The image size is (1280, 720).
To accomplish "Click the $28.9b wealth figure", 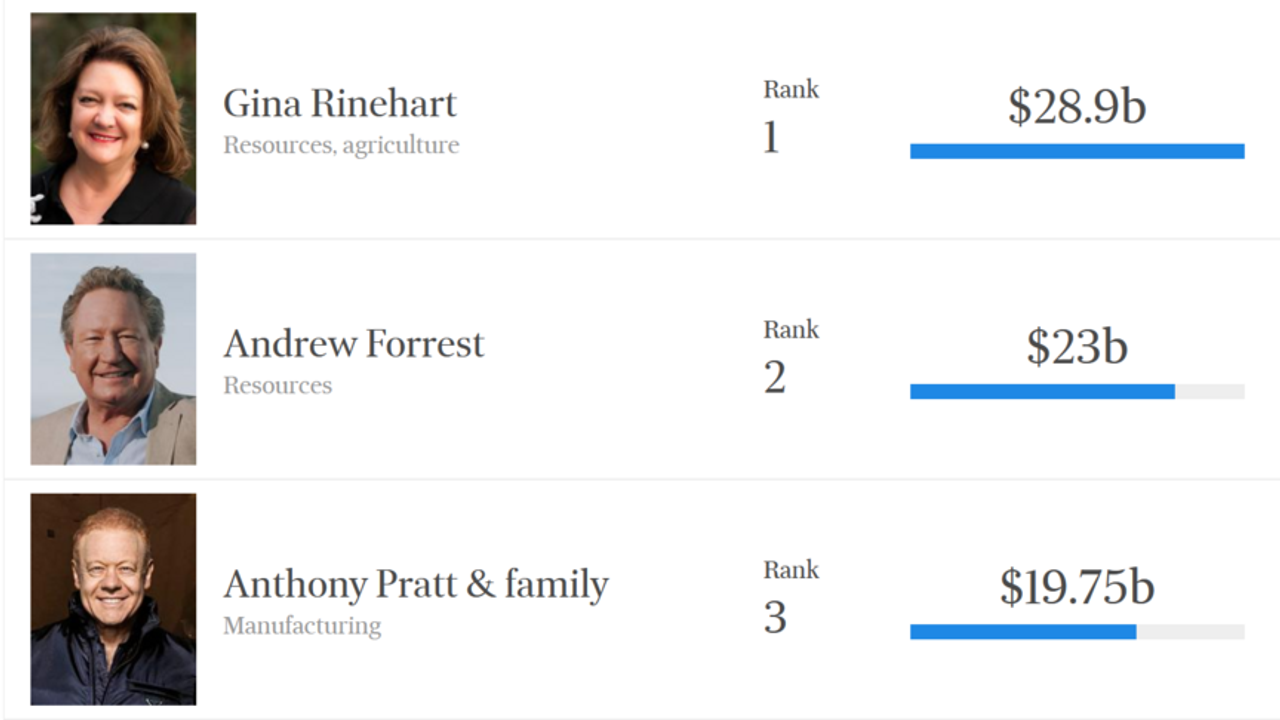I will 1077,106.
